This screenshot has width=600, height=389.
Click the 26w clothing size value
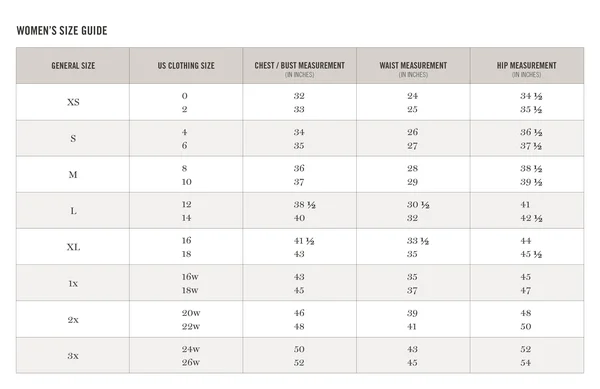pyautogui.click(x=191, y=362)
